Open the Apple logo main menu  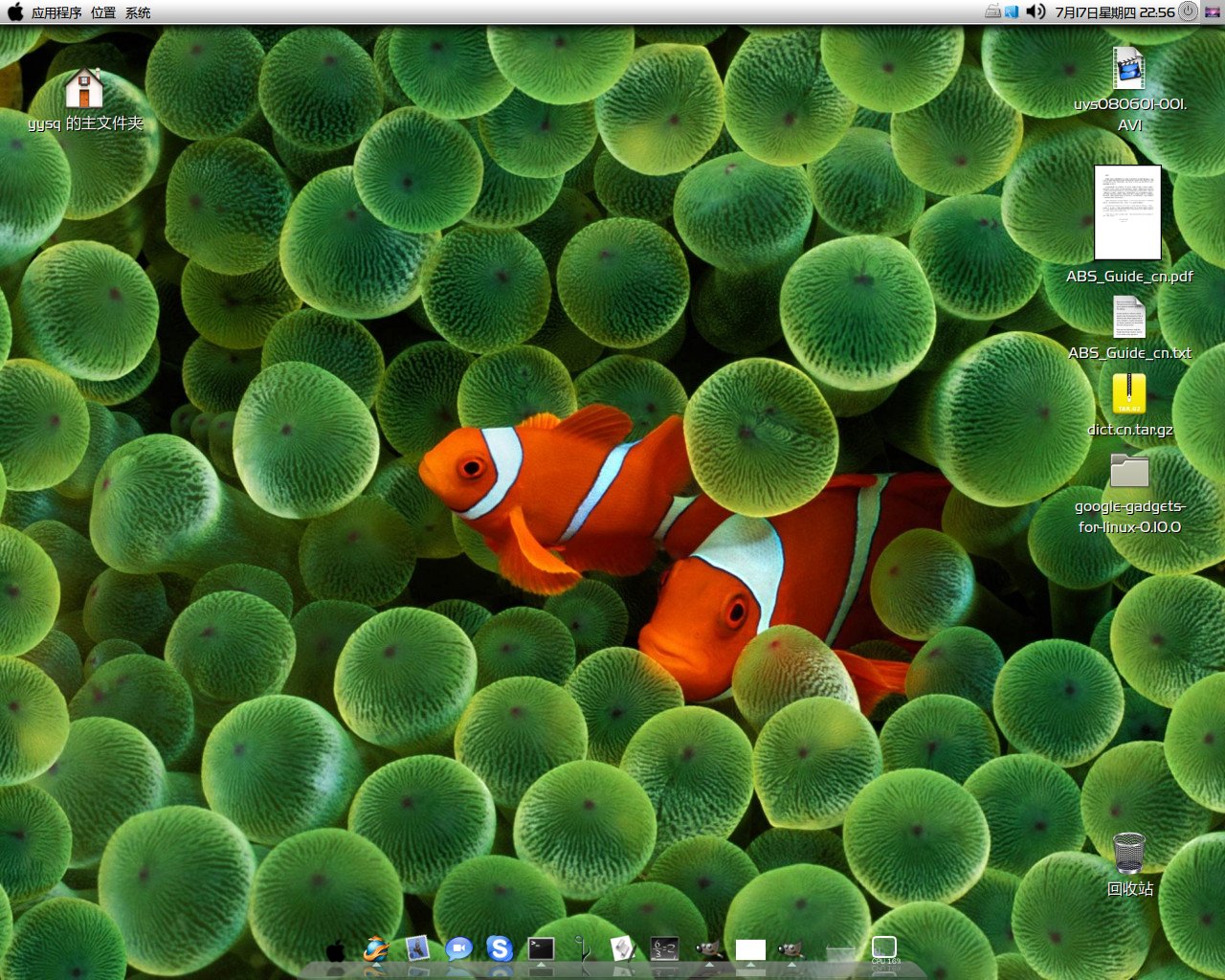pyautogui.click(x=15, y=11)
